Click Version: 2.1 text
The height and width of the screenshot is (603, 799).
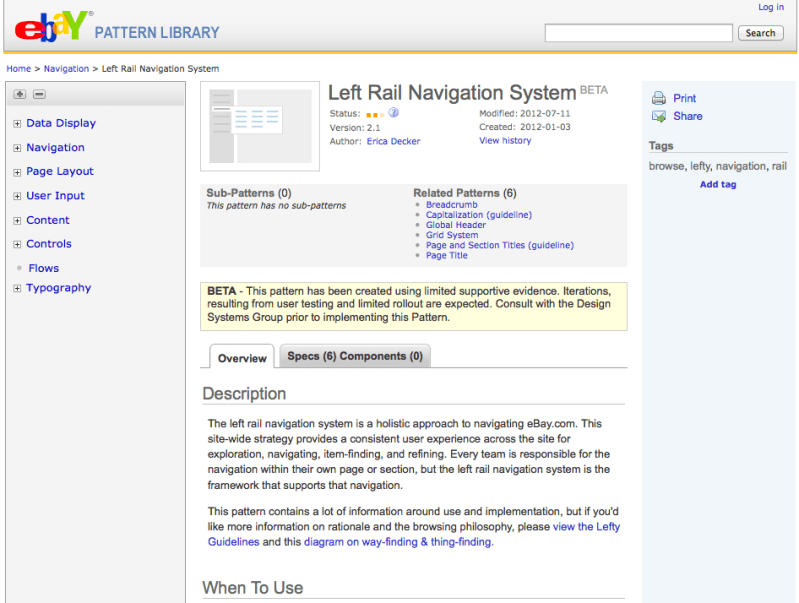(x=355, y=128)
